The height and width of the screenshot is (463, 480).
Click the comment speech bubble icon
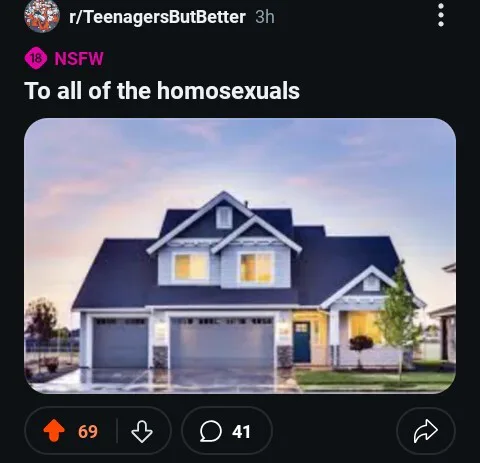click(x=210, y=431)
